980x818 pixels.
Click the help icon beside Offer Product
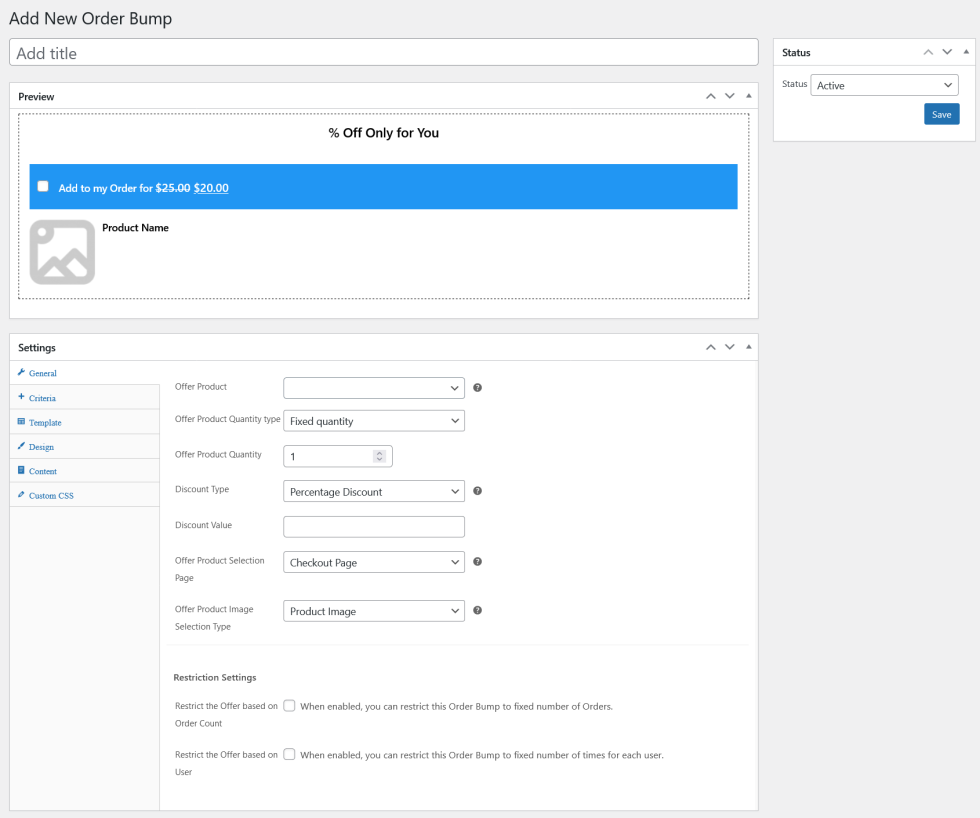click(477, 388)
